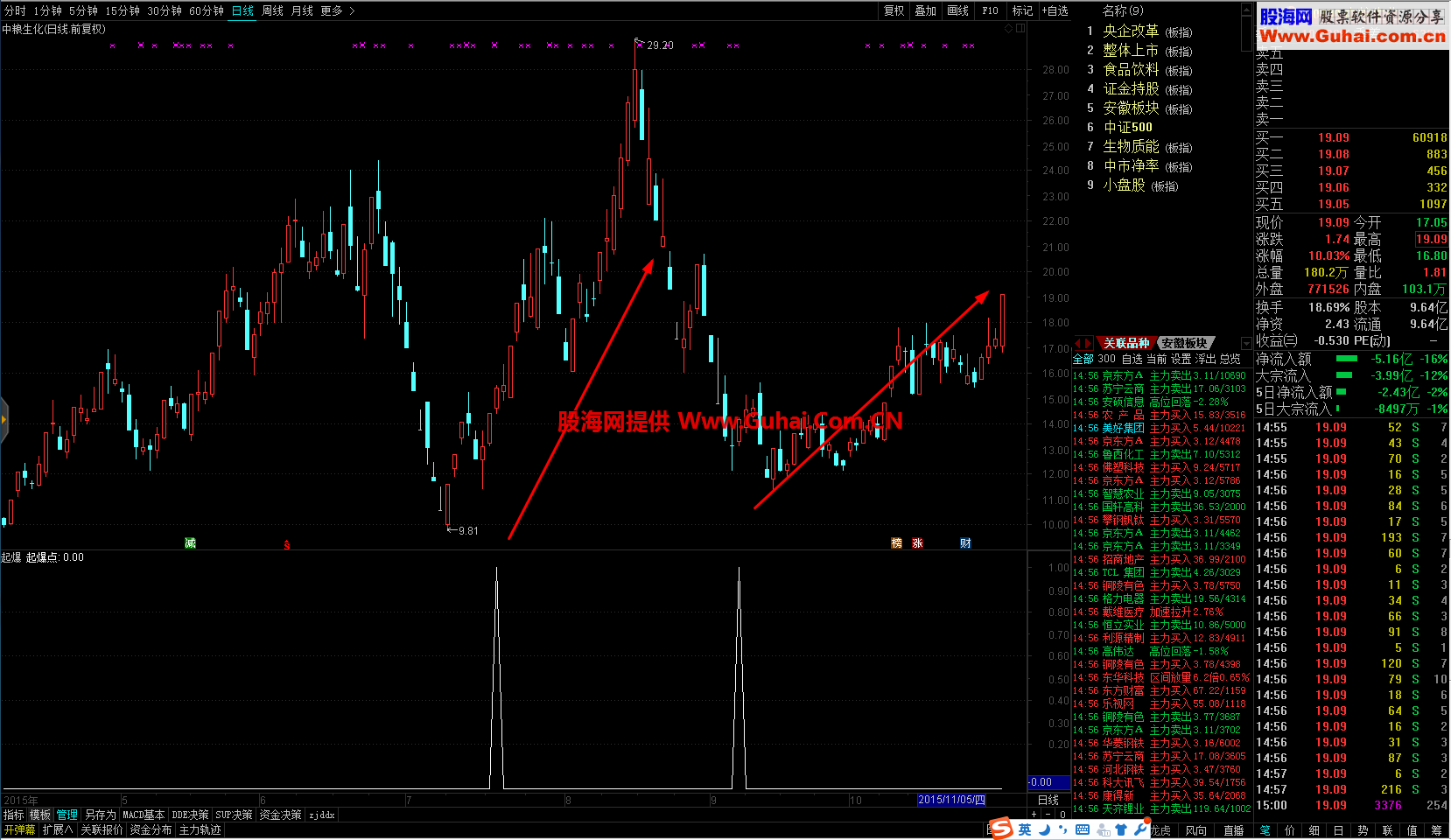Open the 资金分布 tab
The height and width of the screenshot is (840, 1451).
tap(151, 829)
